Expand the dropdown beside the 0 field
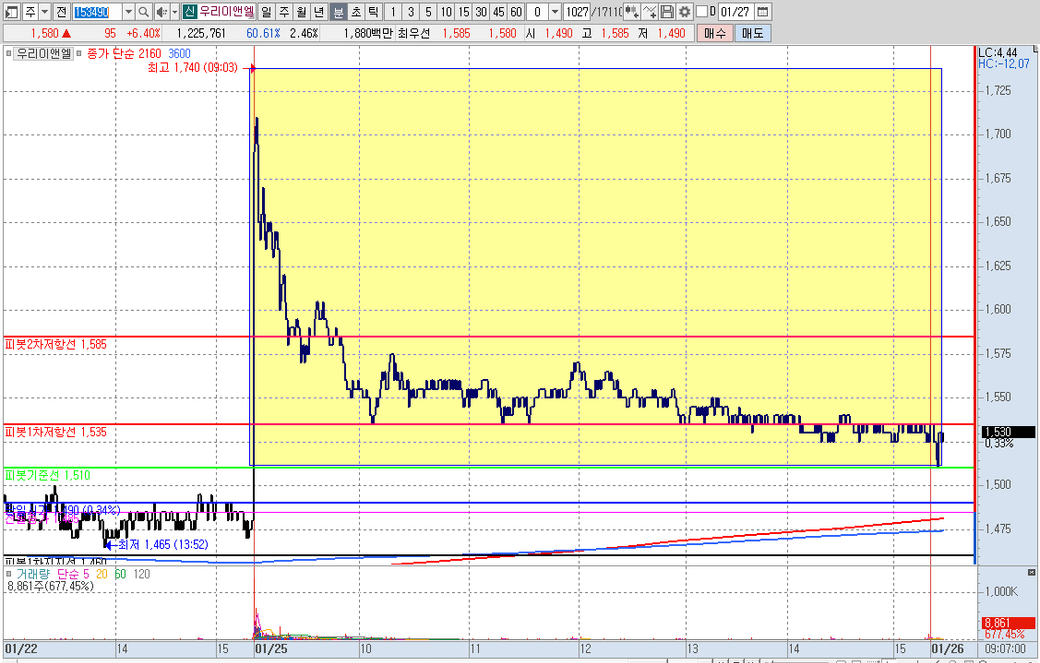The height and width of the screenshot is (663, 1040). click(555, 12)
